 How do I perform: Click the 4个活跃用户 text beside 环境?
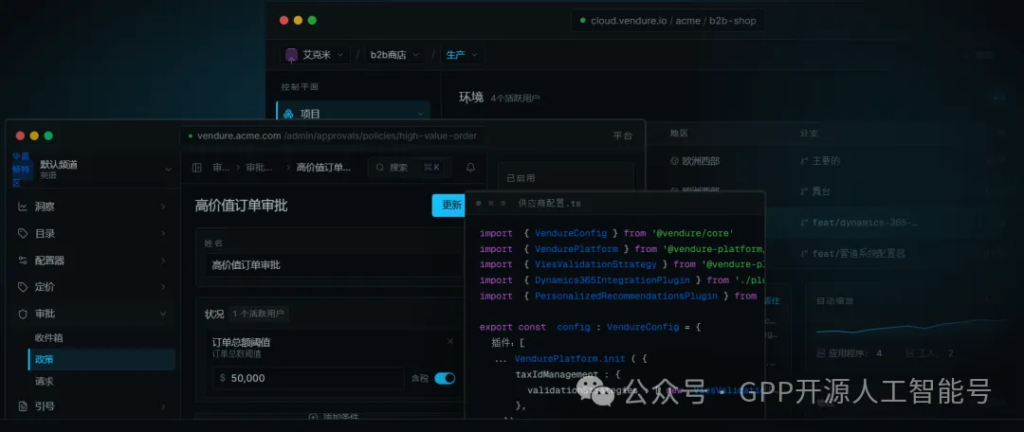pyautogui.click(x=515, y=99)
